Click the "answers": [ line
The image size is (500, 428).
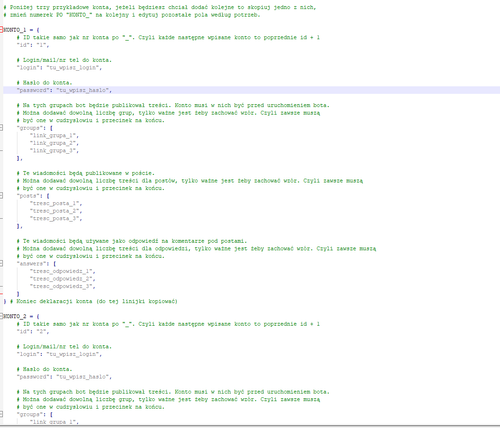pos(36,264)
